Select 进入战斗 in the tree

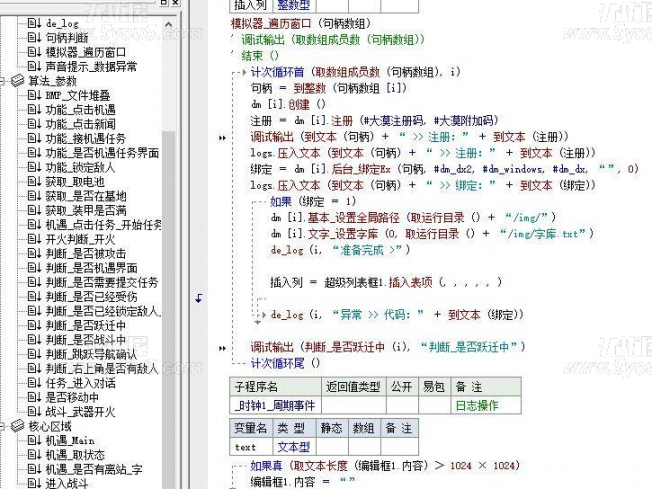[67, 484]
